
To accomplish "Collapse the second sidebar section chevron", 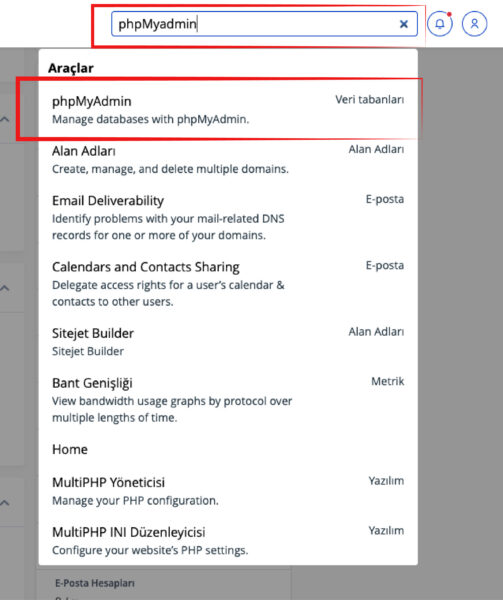I will tap(5, 288).
